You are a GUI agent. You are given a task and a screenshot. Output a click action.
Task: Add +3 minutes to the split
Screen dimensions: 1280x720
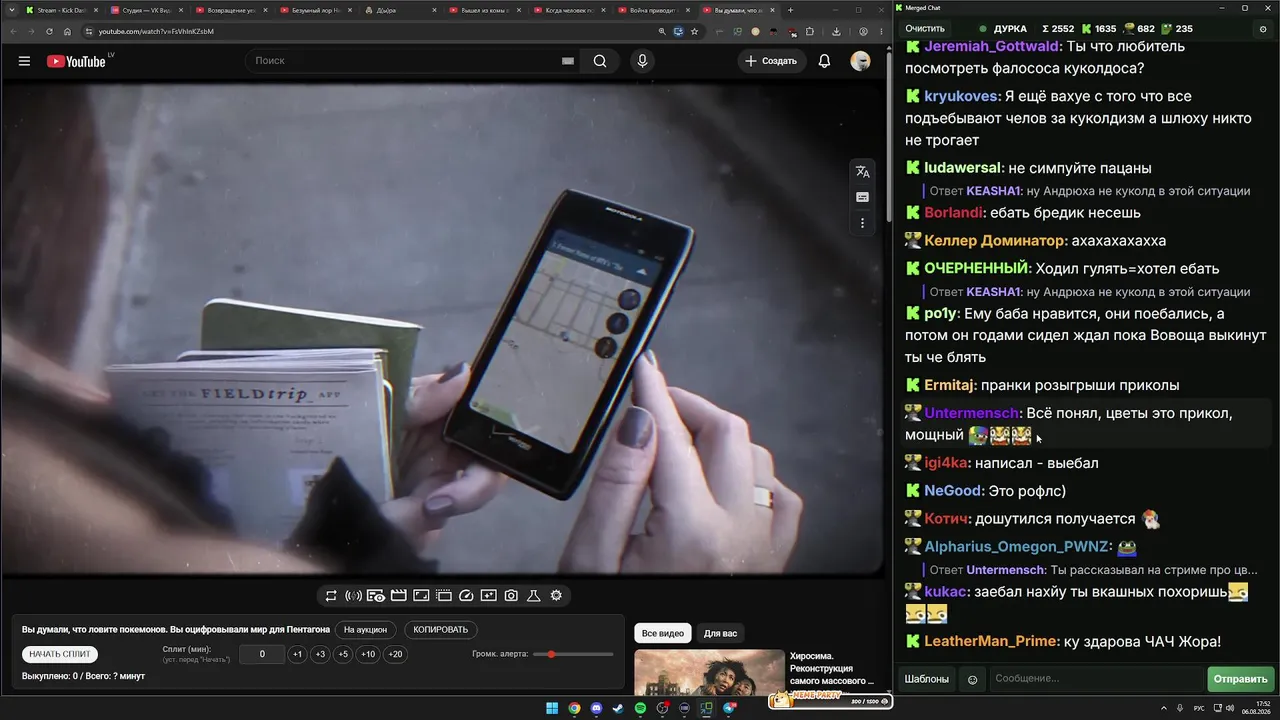(320, 654)
